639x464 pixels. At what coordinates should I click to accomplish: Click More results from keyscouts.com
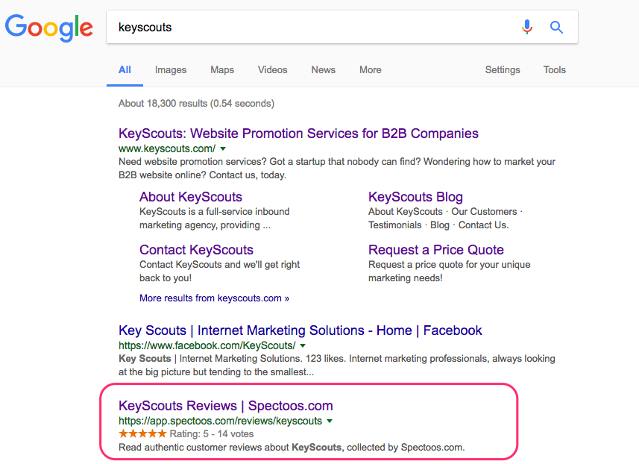point(214,297)
